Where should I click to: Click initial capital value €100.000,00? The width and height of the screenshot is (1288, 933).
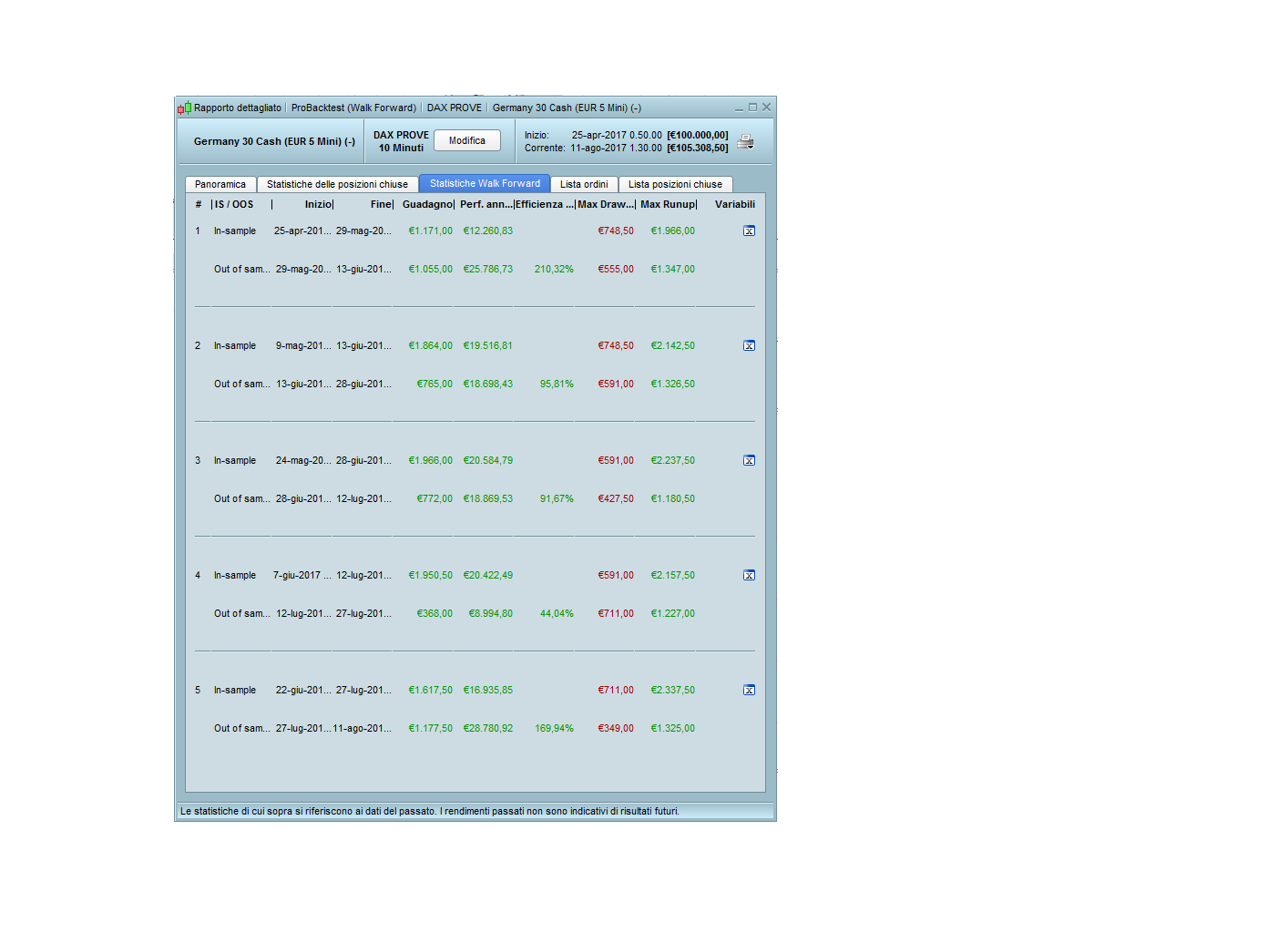(x=698, y=135)
